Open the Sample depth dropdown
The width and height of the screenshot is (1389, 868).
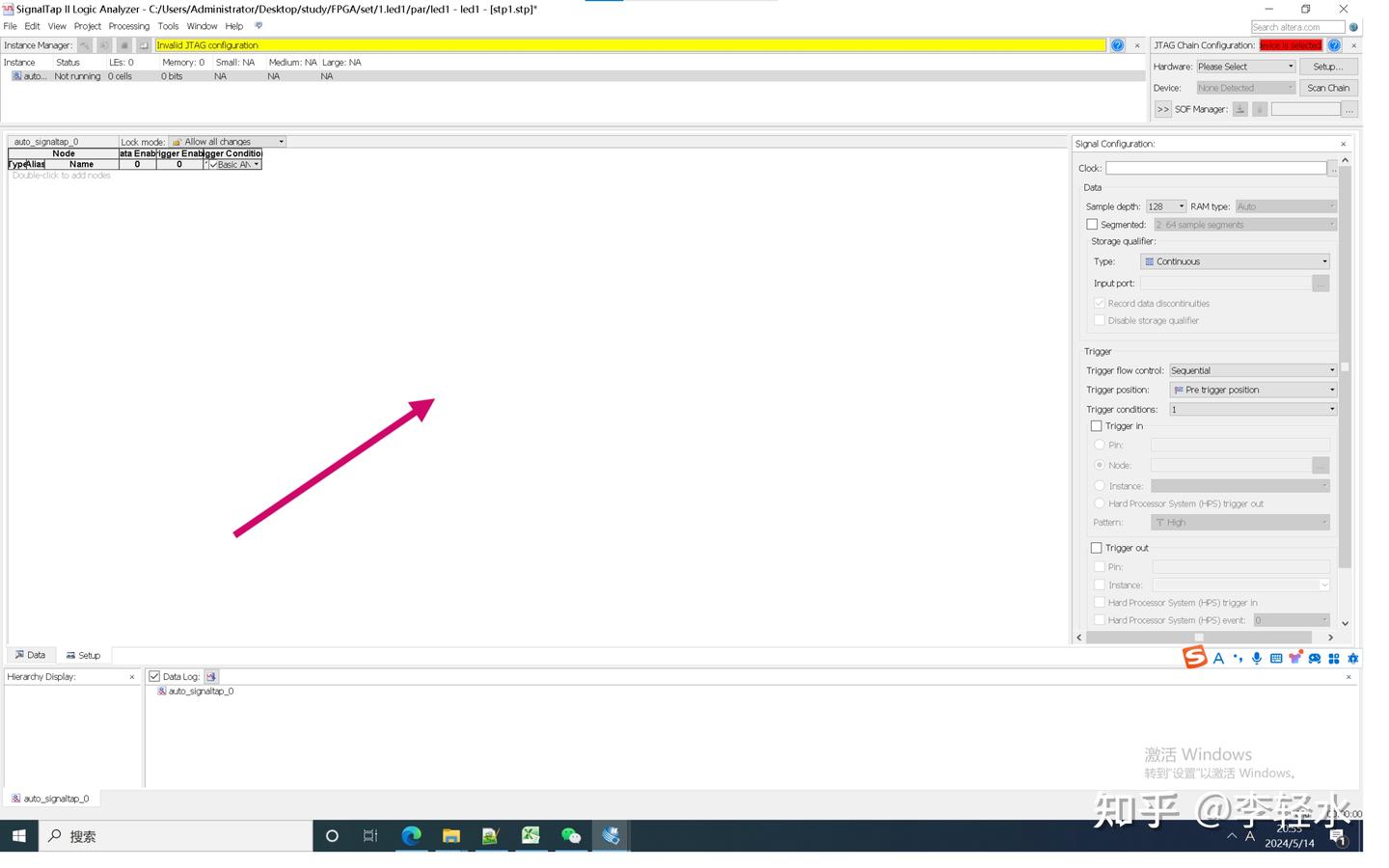[1165, 206]
